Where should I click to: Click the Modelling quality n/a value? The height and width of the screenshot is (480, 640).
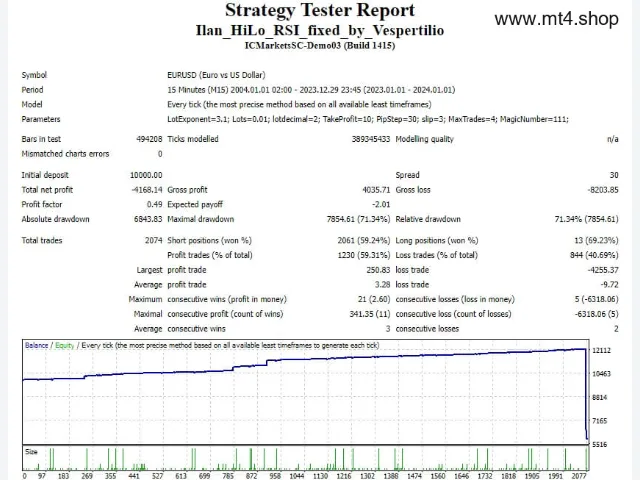pos(612,139)
